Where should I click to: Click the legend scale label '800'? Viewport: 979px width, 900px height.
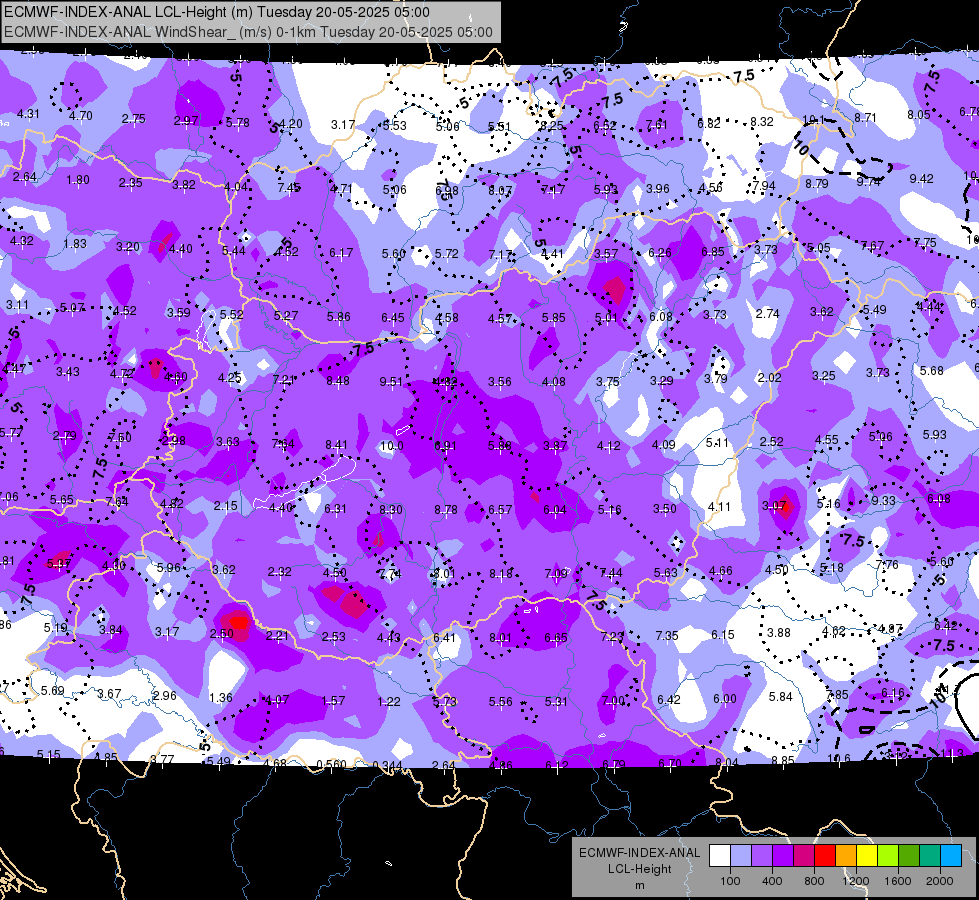(814, 881)
